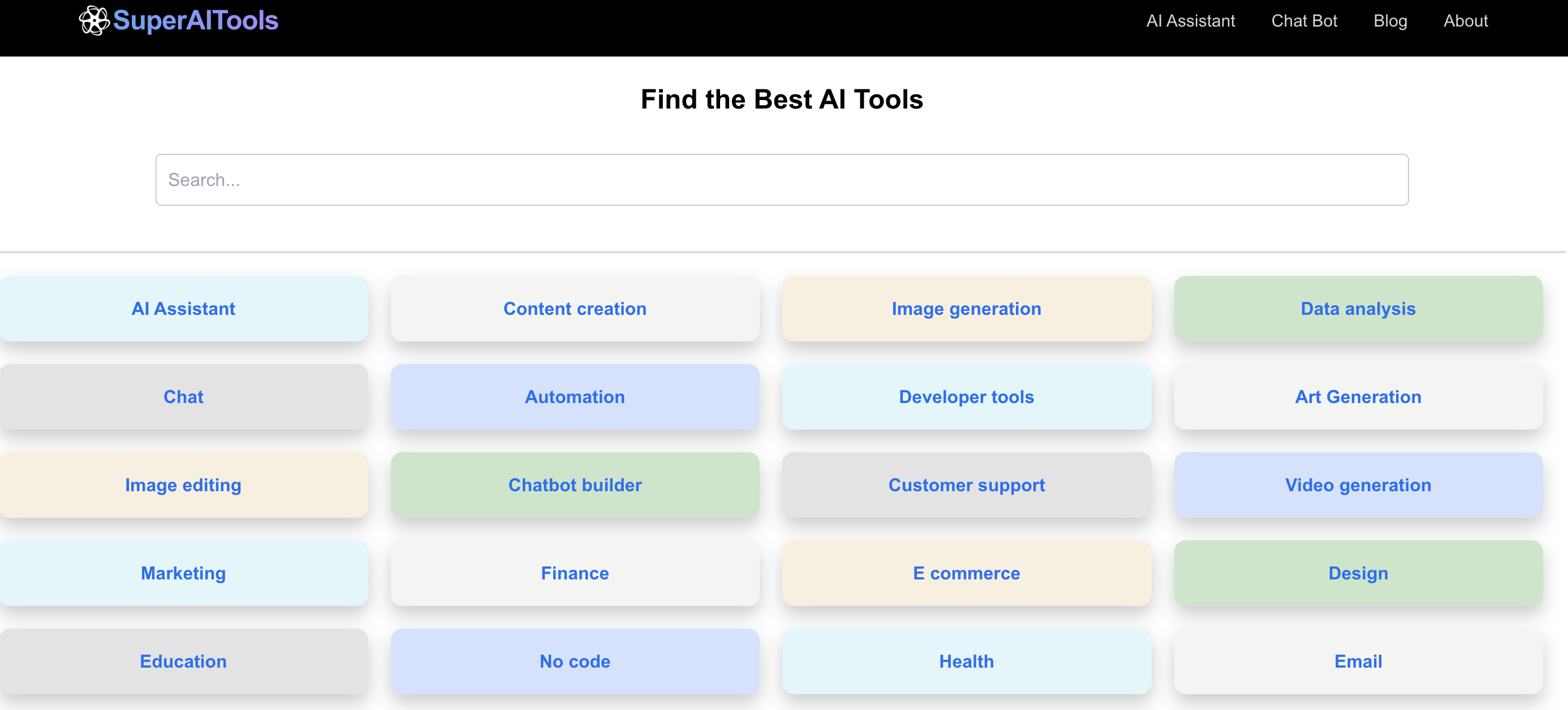Expand the E commerce category tile
Screen dimensions: 1568x710
(967, 573)
